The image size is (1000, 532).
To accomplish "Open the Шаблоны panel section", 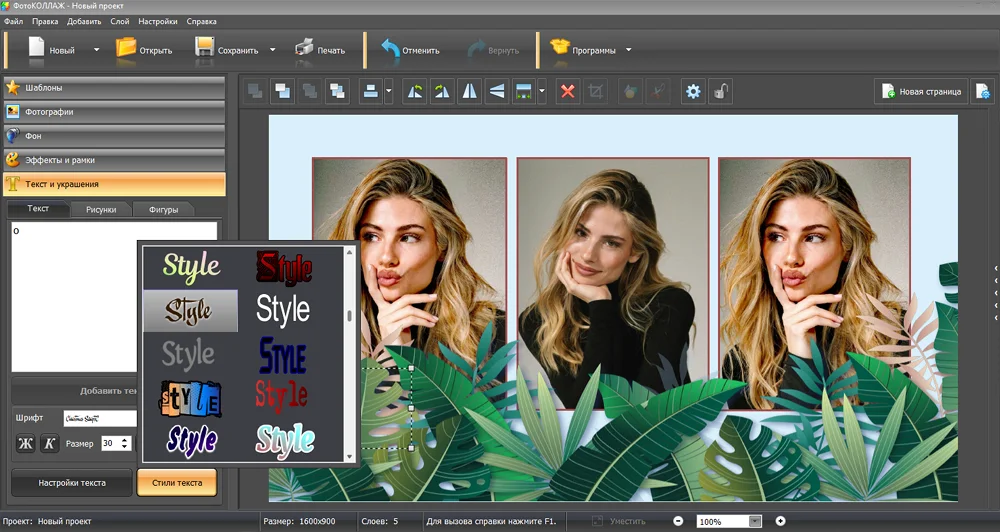I will 114,88.
